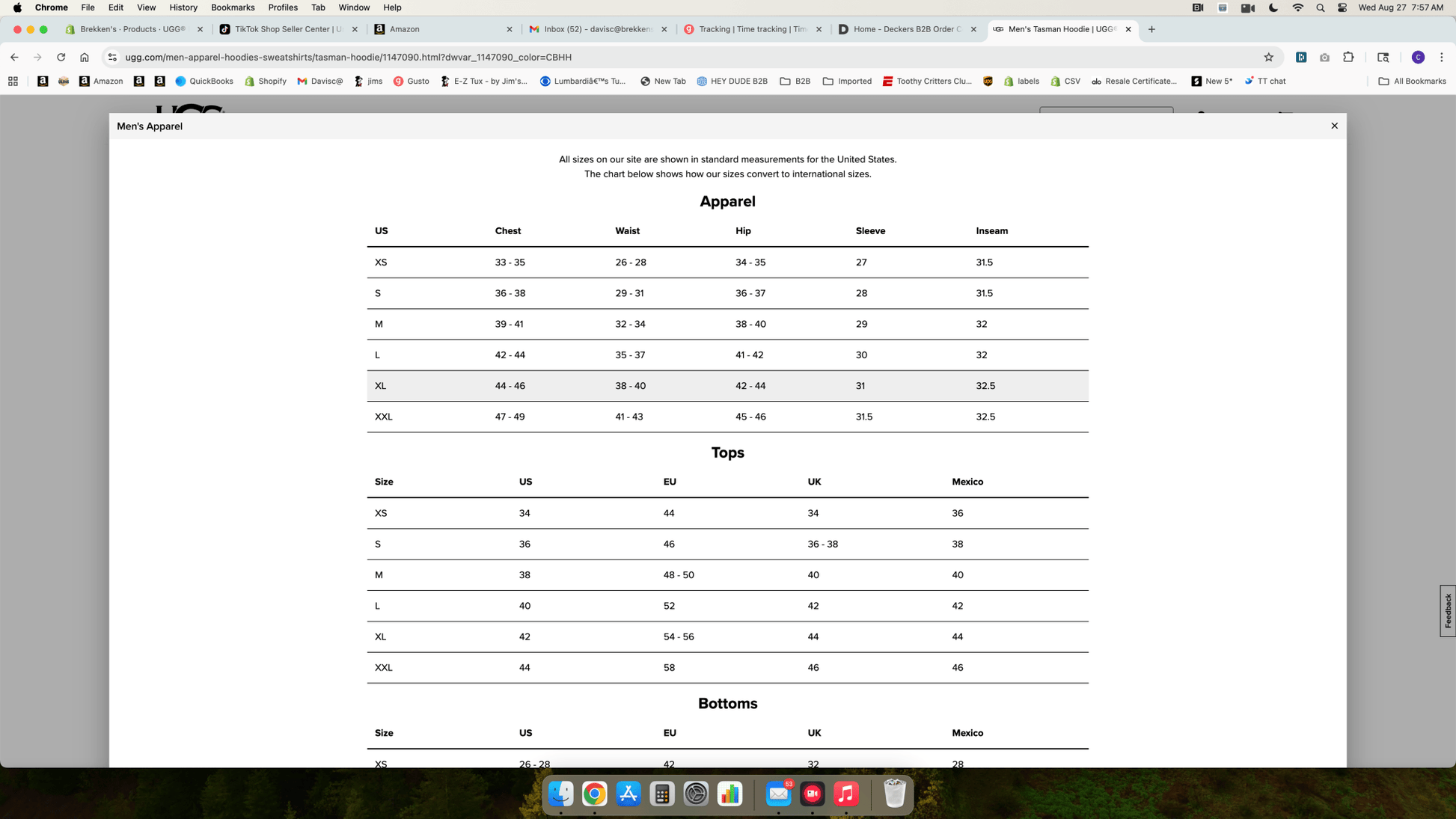
Task: Click the Home button in toolbar
Action: pos(85,57)
